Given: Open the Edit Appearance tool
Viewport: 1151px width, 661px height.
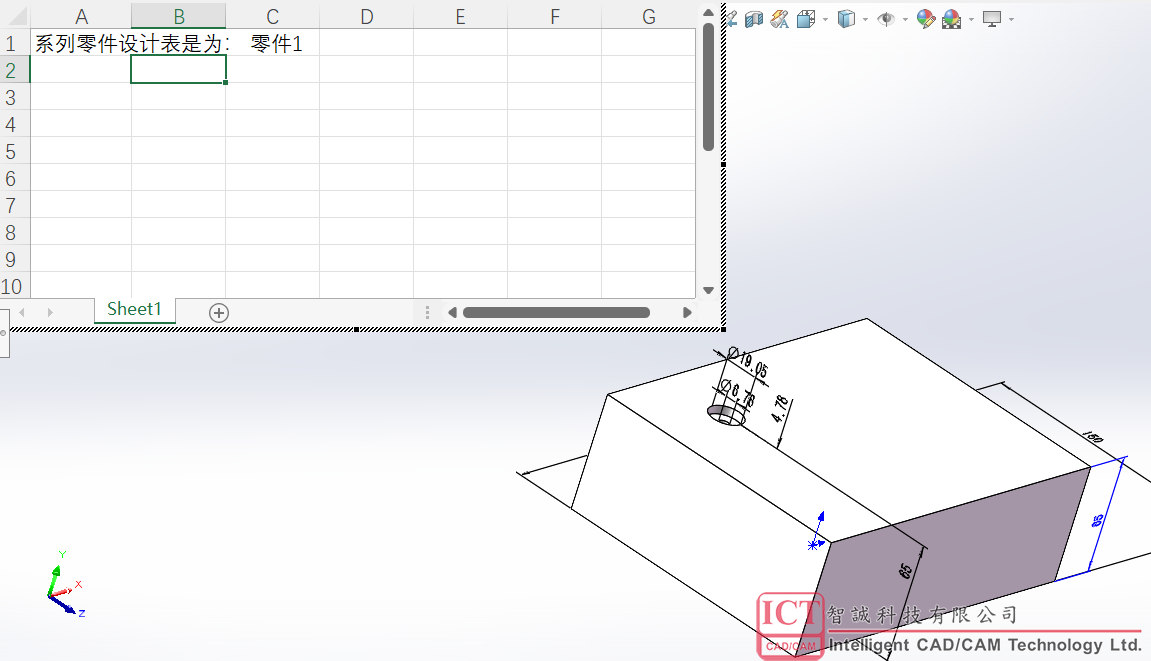Looking at the screenshot, I should coord(926,19).
